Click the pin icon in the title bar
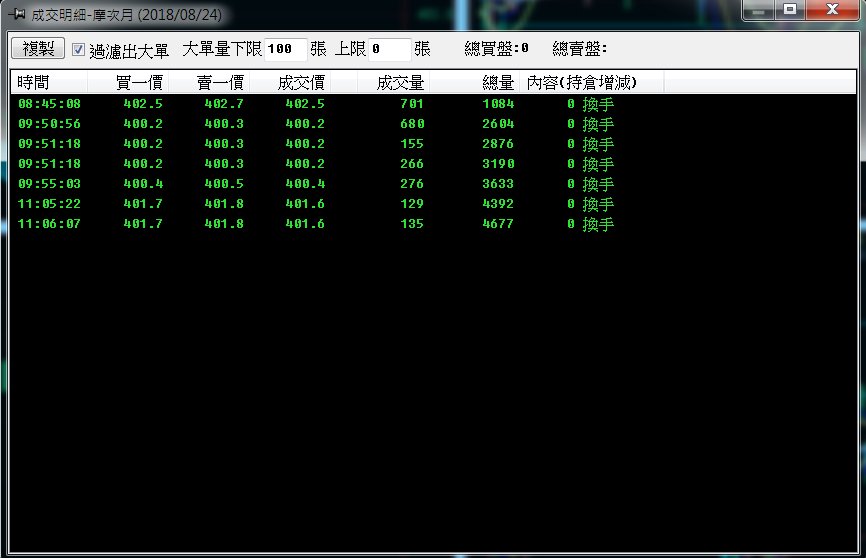This screenshot has width=866, height=558. tap(17, 14)
